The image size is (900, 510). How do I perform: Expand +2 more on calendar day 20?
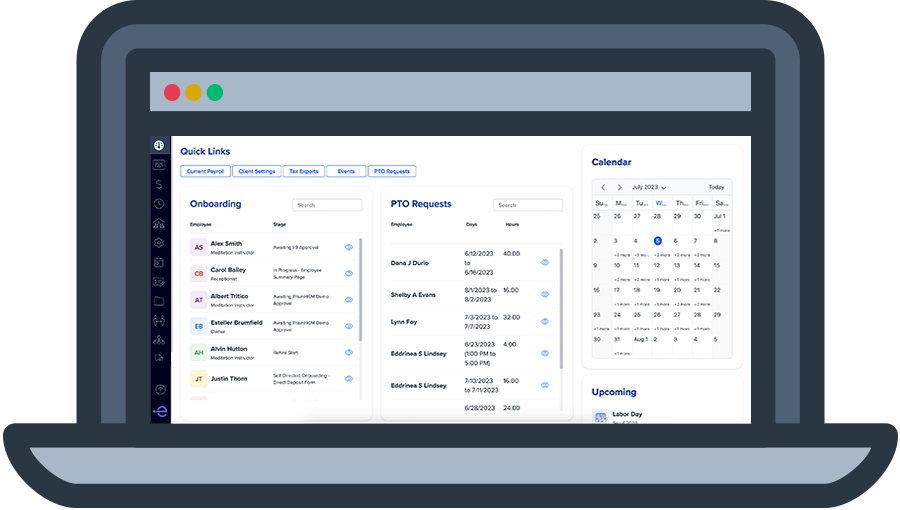(682, 305)
